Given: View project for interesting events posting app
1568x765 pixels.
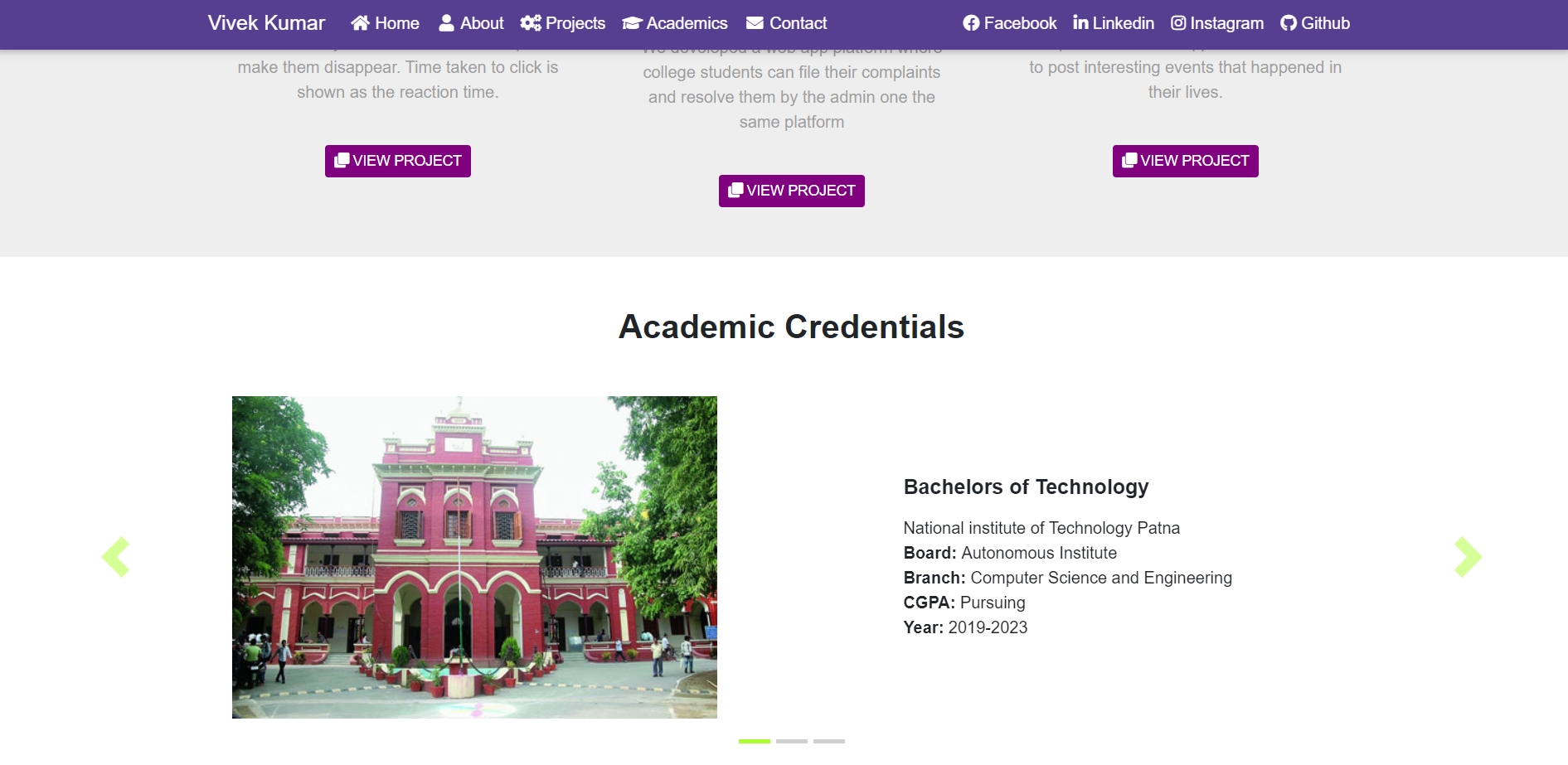Looking at the screenshot, I should [x=1186, y=161].
